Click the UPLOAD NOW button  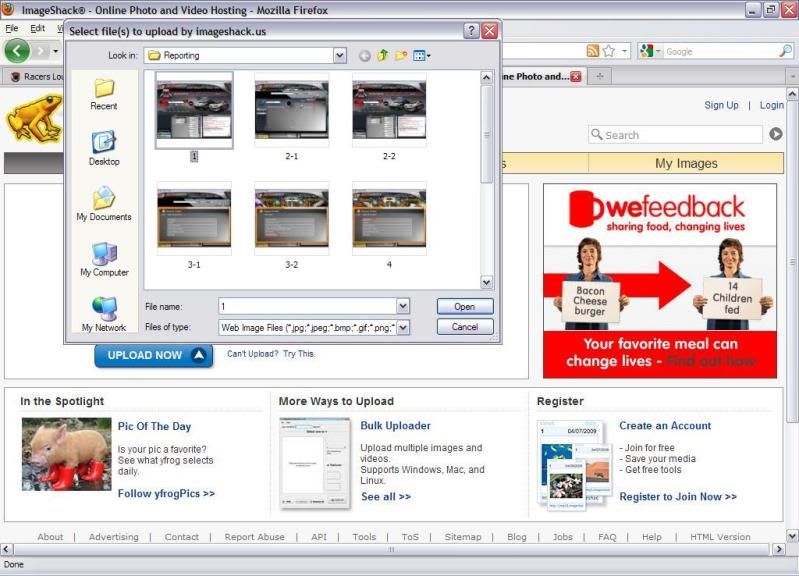(x=153, y=355)
